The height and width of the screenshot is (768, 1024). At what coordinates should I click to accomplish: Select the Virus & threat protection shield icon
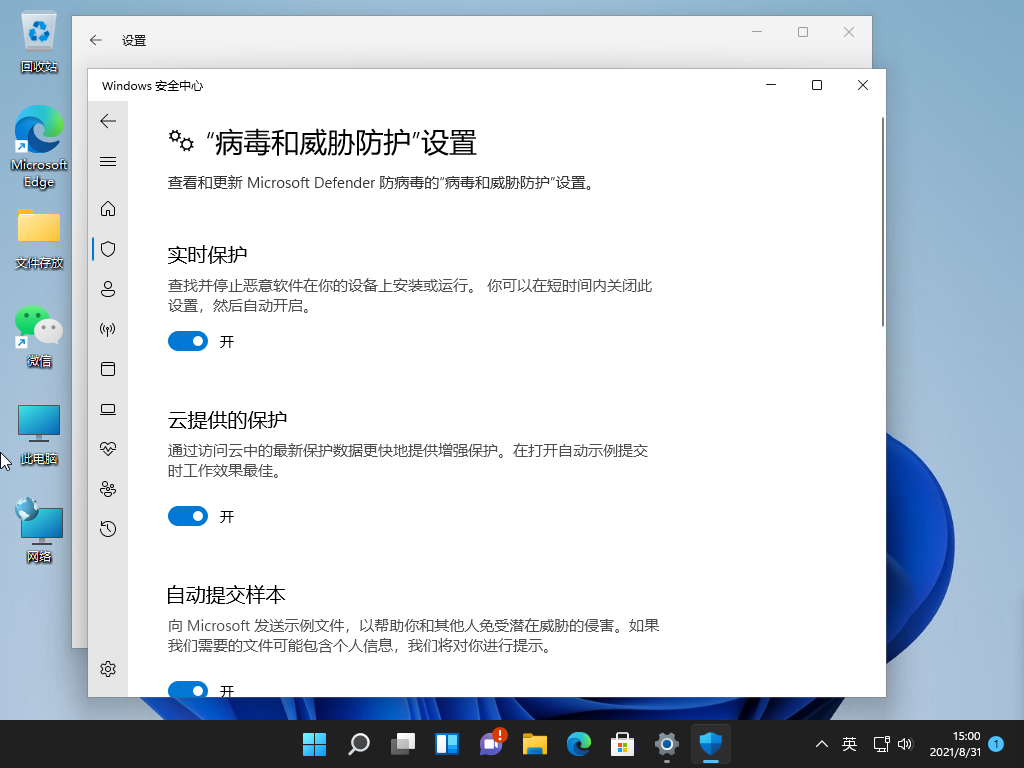point(108,249)
